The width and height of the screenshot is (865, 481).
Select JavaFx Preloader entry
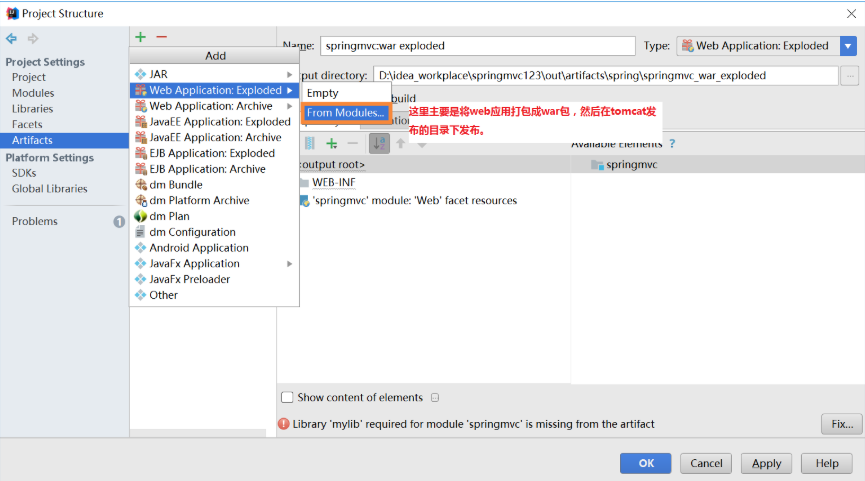click(x=215, y=279)
